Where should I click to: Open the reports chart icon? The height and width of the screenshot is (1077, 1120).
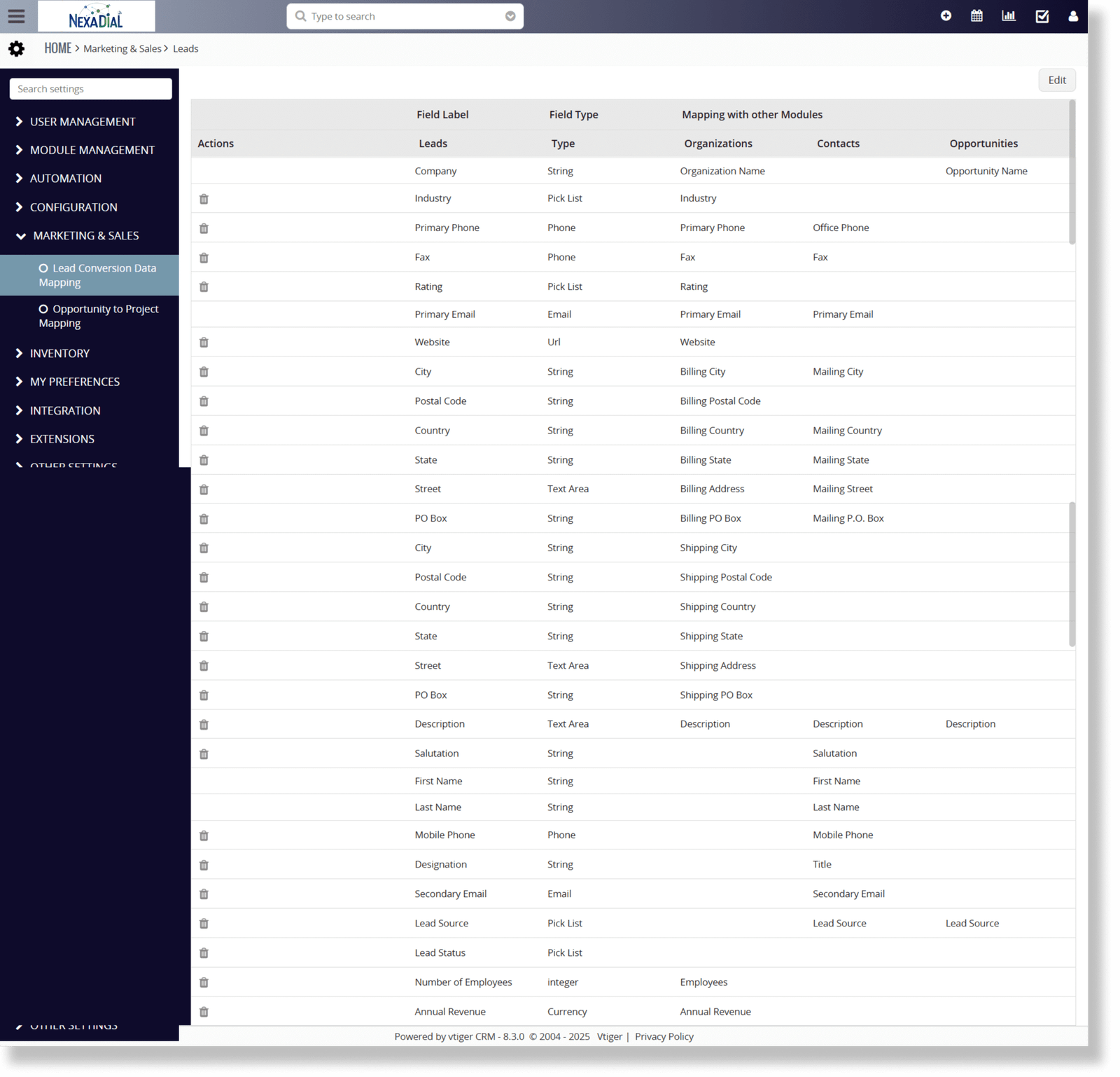(x=1009, y=16)
